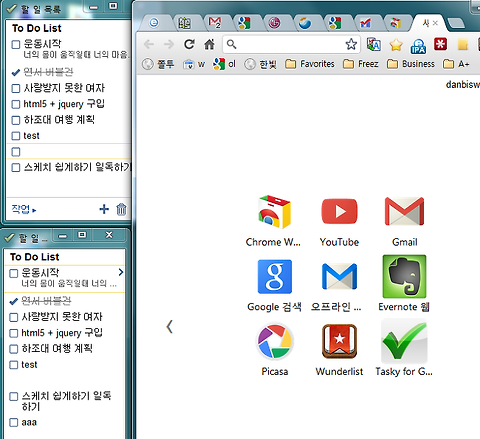Check html5 + jquery 구입 in bottom list

pyautogui.click(x=14, y=333)
